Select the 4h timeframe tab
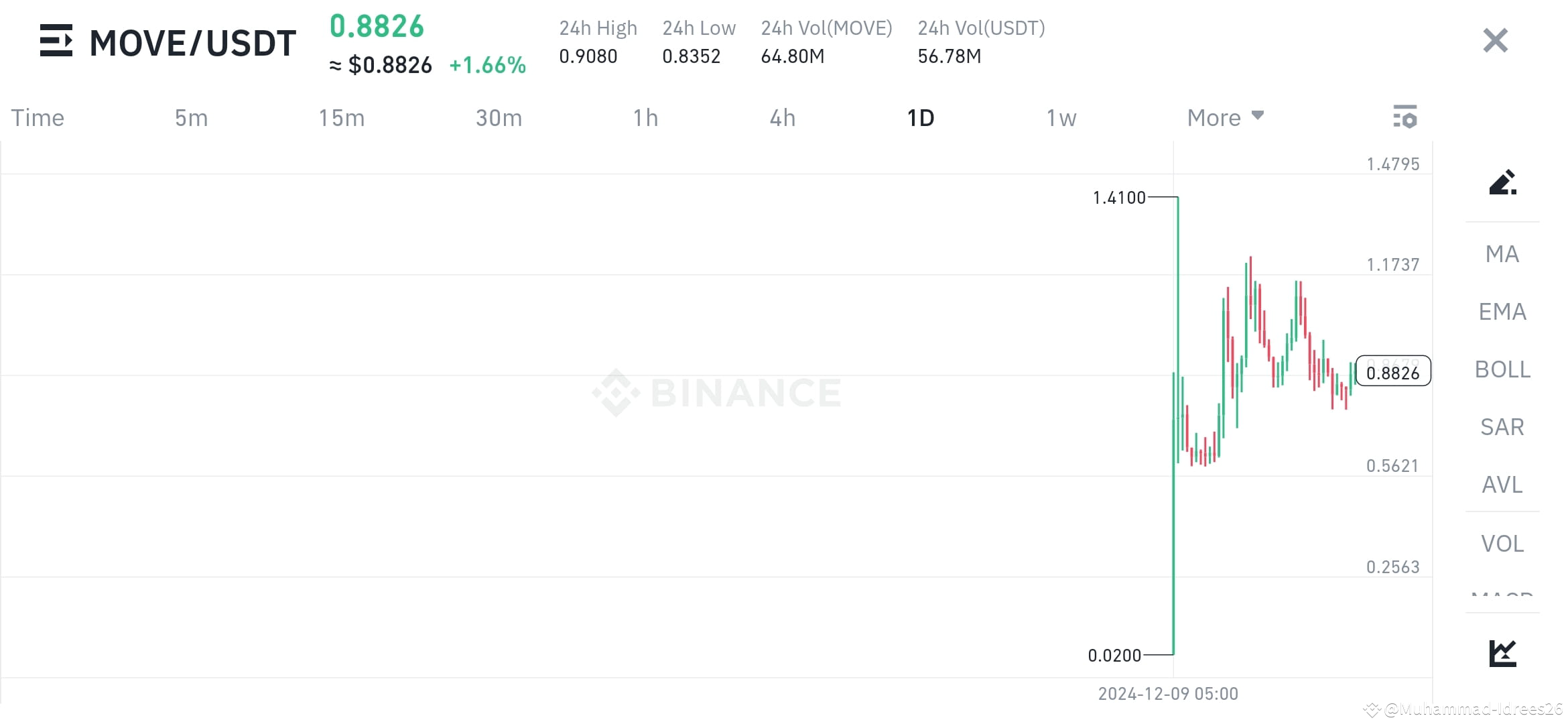This screenshot has height=724, width=1568. (781, 117)
